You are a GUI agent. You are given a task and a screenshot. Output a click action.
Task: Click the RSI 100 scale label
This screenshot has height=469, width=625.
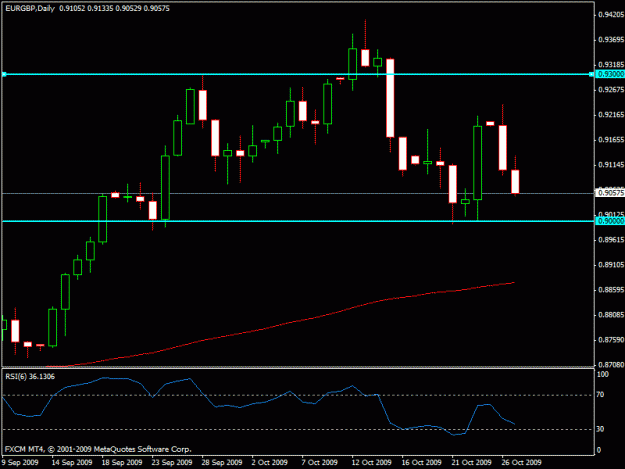[603, 375]
